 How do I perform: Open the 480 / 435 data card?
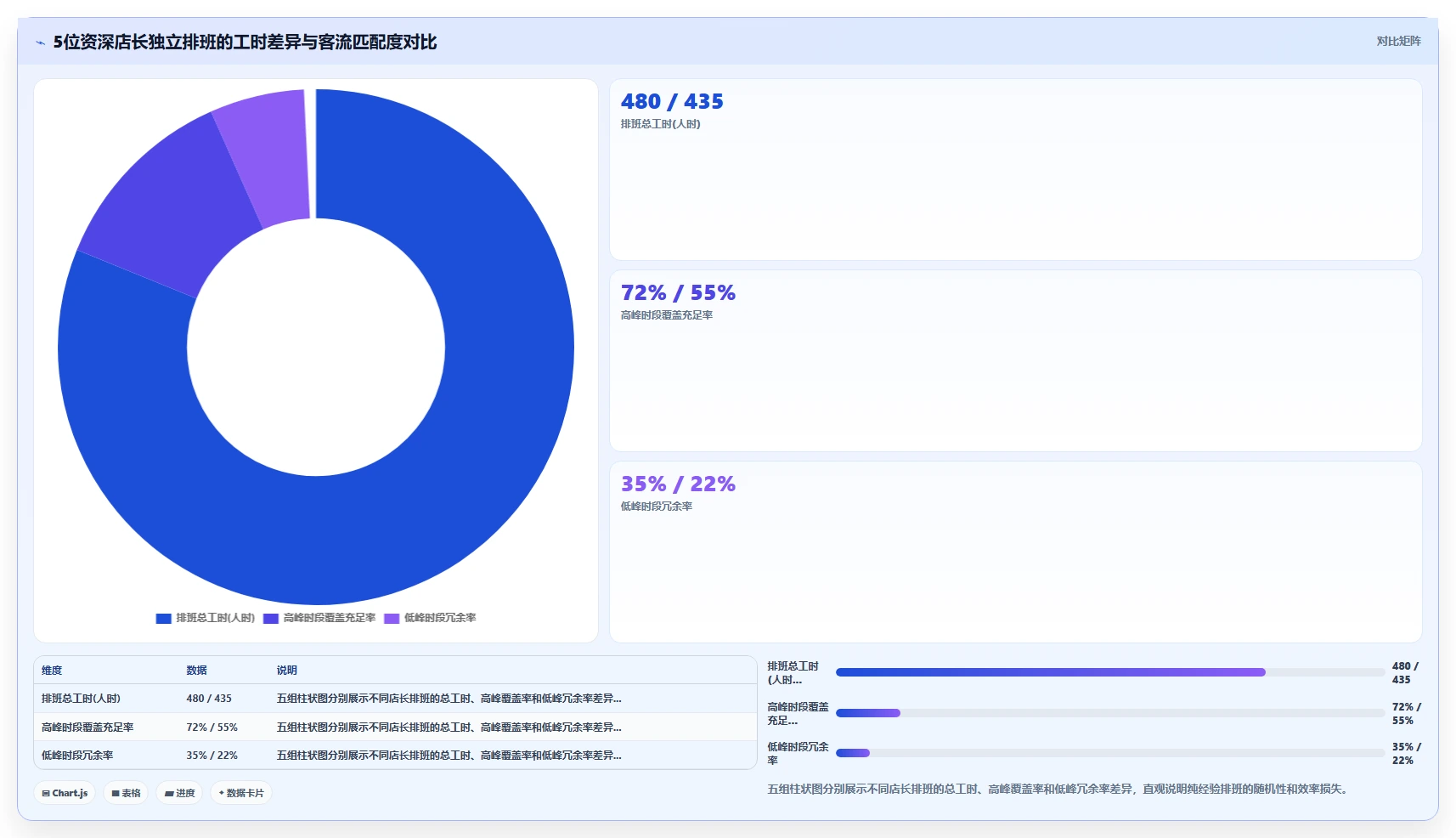point(1016,170)
